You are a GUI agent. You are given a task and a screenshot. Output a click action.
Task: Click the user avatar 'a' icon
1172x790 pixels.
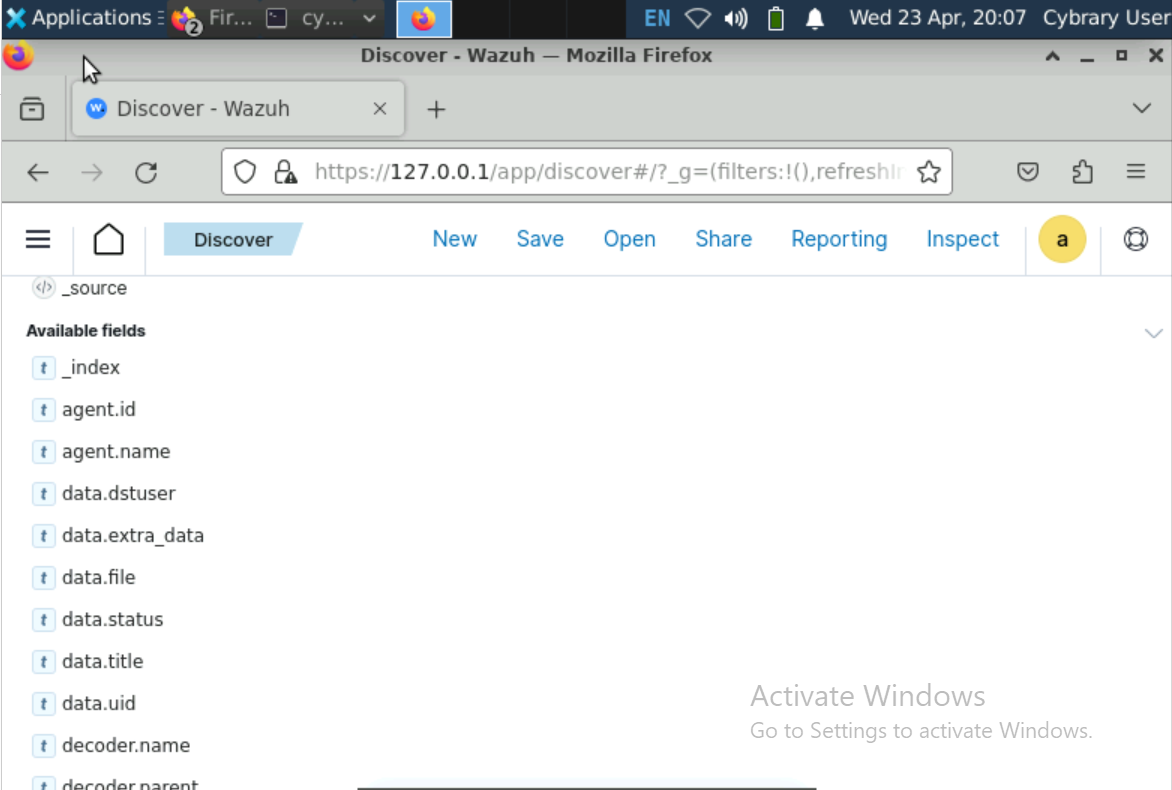(1062, 240)
